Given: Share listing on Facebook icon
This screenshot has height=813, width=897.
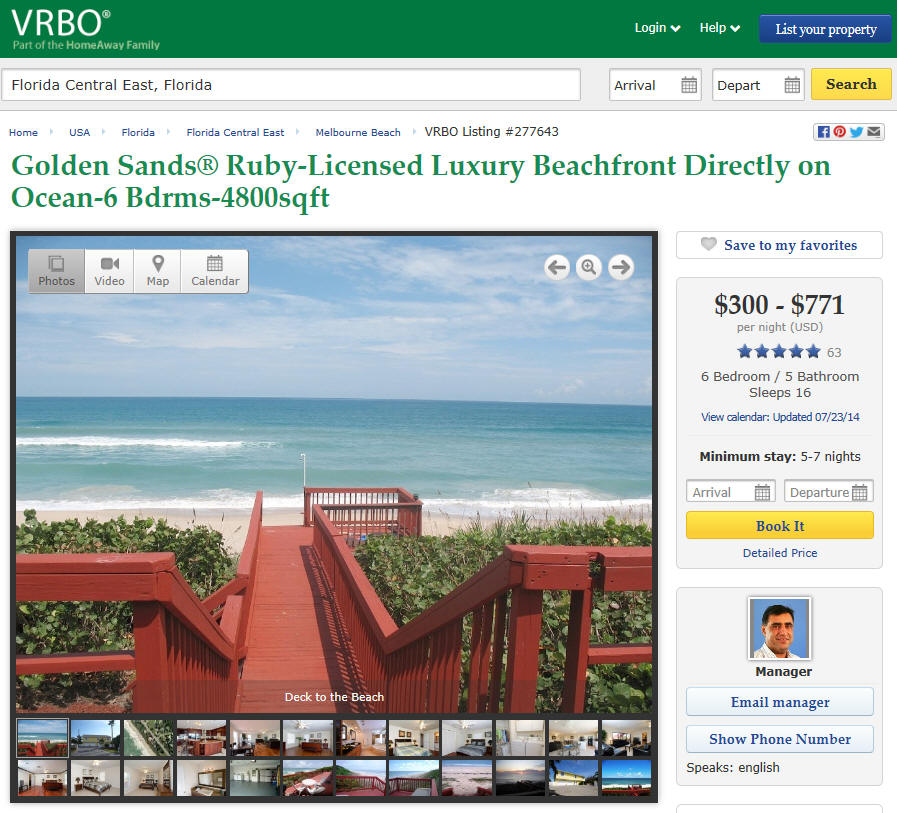Looking at the screenshot, I should point(823,132).
